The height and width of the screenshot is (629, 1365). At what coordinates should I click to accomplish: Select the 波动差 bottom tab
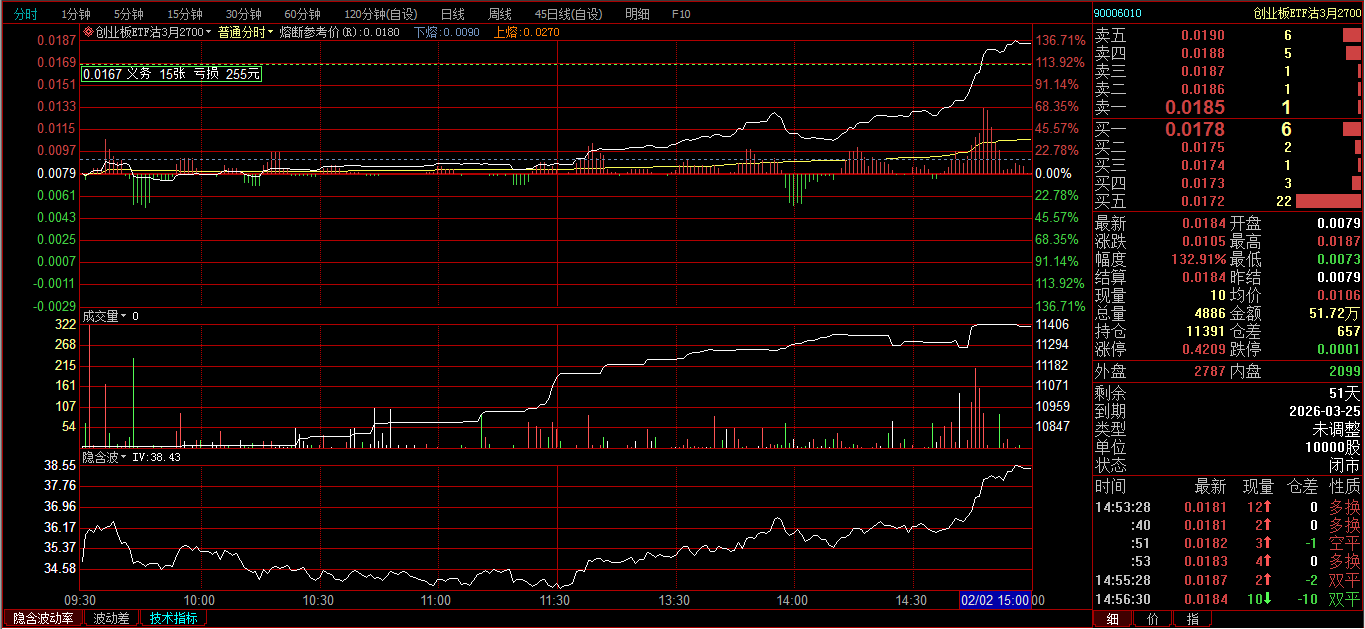click(111, 618)
